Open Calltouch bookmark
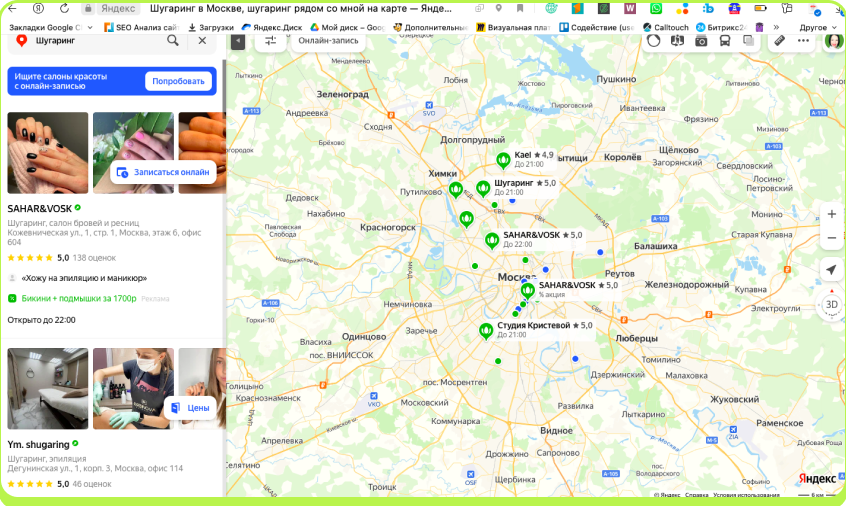 click(665, 28)
